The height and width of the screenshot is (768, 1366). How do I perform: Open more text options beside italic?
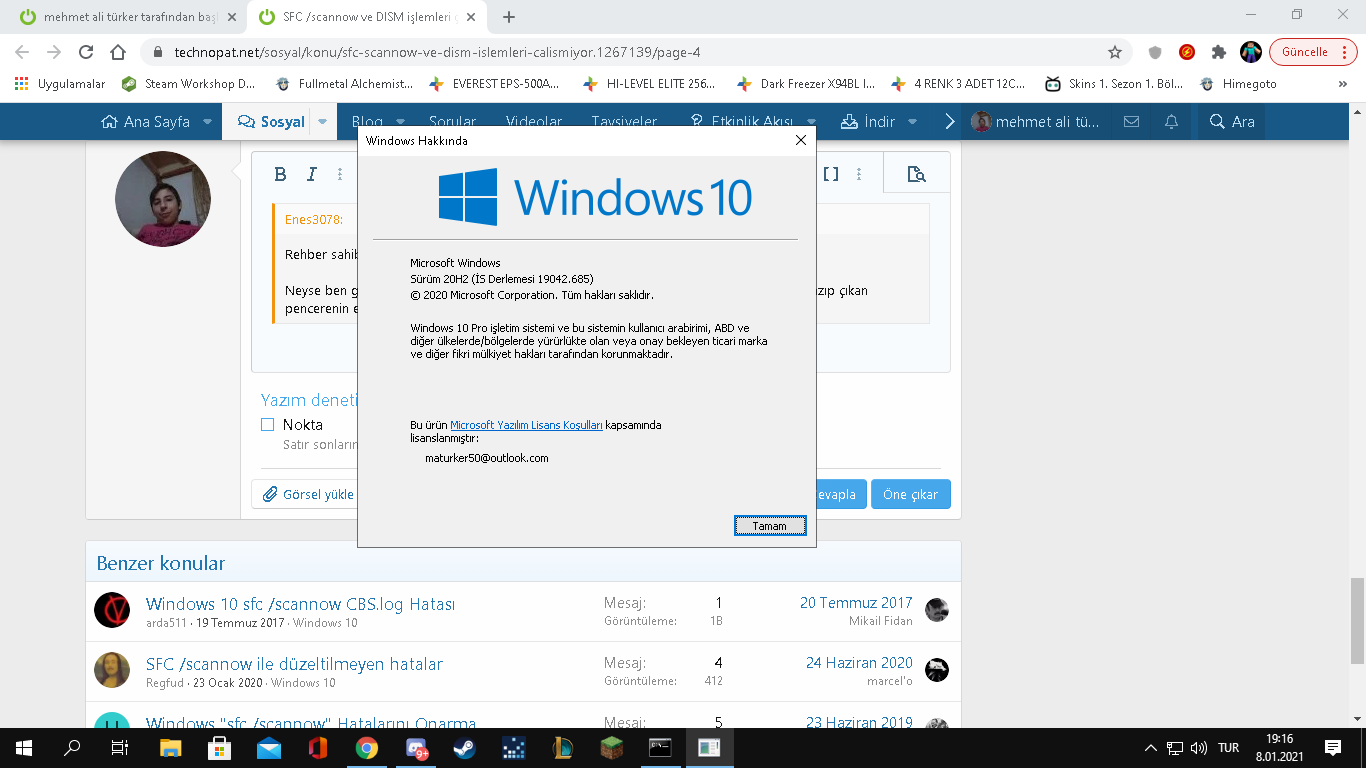(x=340, y=174)
